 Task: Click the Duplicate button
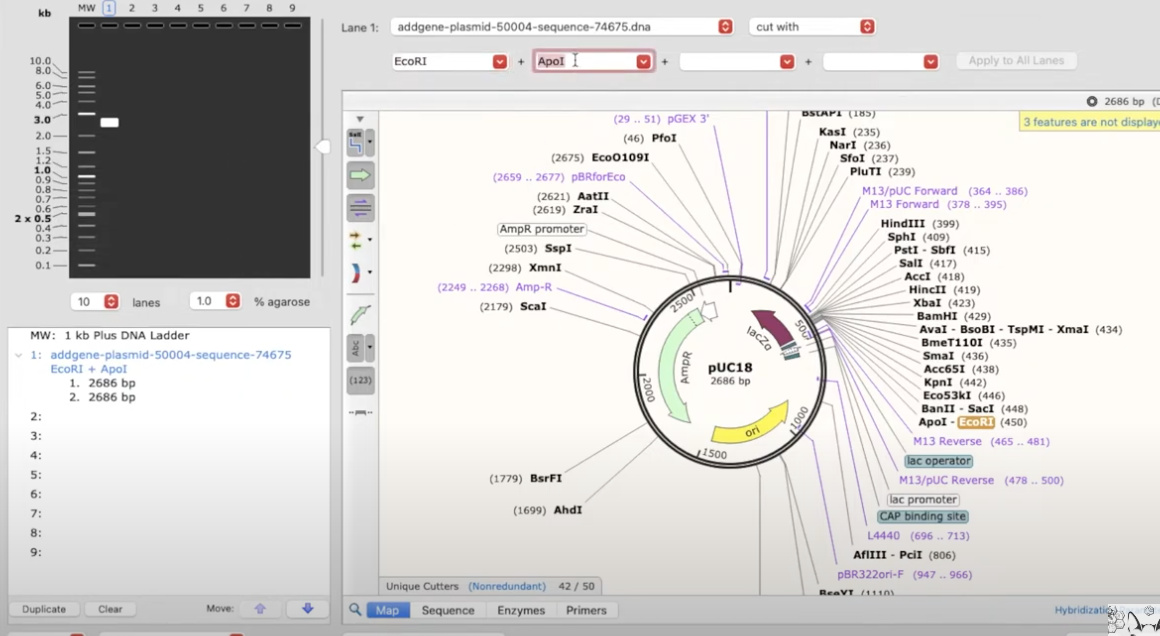pyautogui.click(x=44, y=609)
